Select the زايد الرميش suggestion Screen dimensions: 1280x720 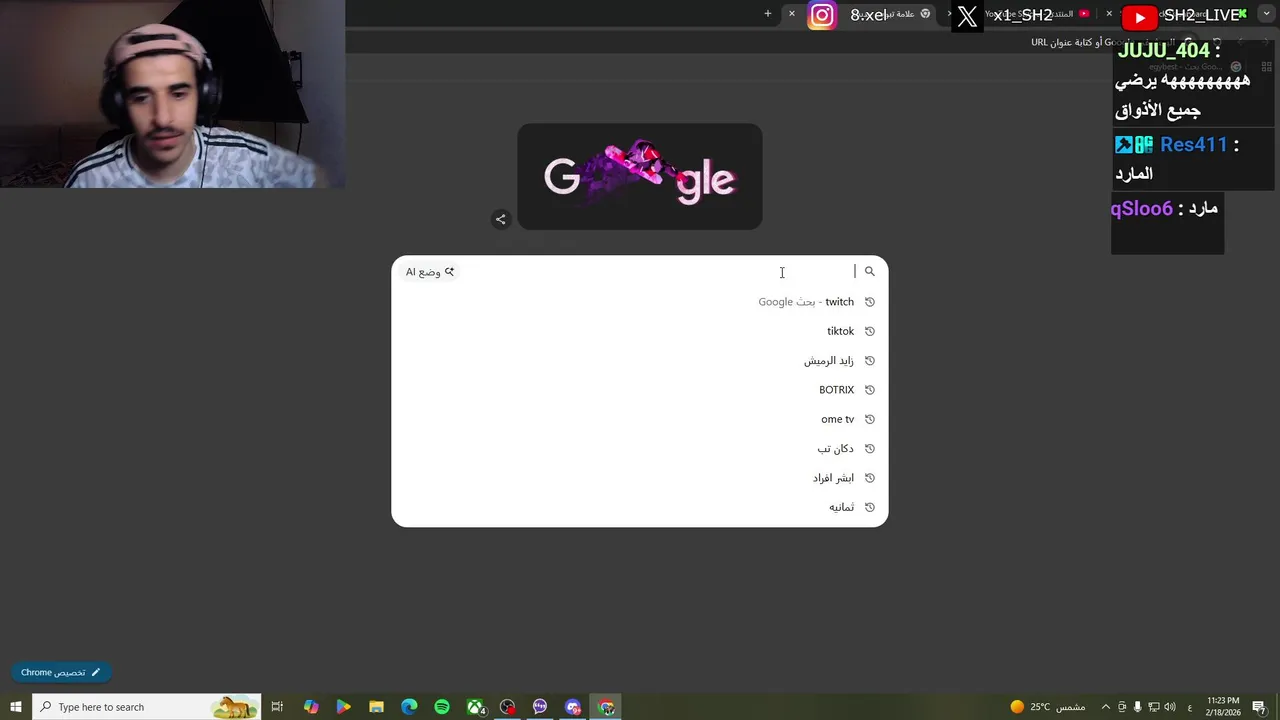[640, 360]
